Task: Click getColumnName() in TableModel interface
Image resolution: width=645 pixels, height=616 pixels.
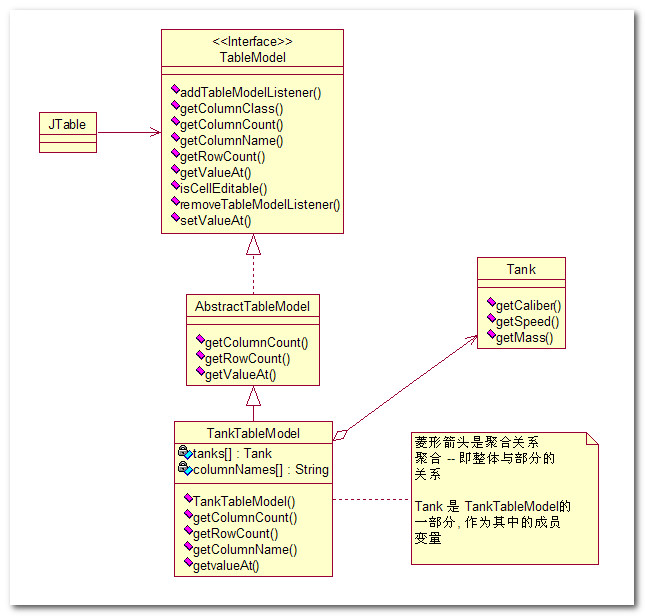Action: [232, 141]
